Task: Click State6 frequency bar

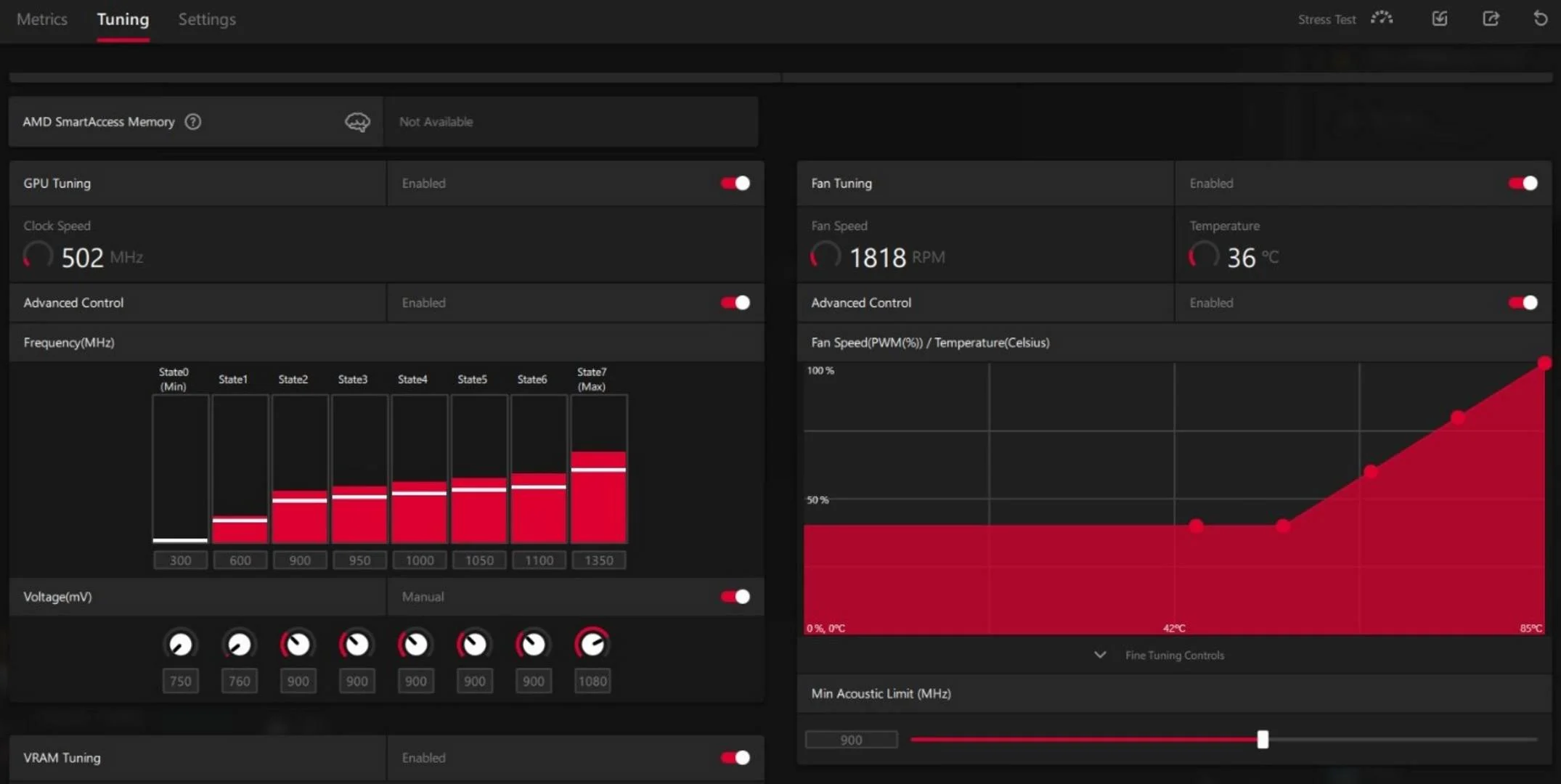Action: (x=539, y=469)
